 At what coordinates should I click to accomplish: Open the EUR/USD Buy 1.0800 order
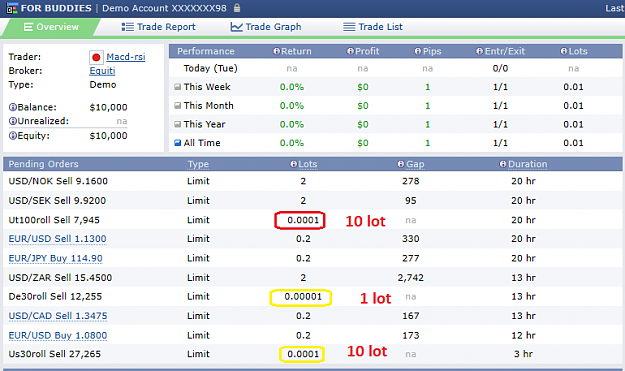58,335
